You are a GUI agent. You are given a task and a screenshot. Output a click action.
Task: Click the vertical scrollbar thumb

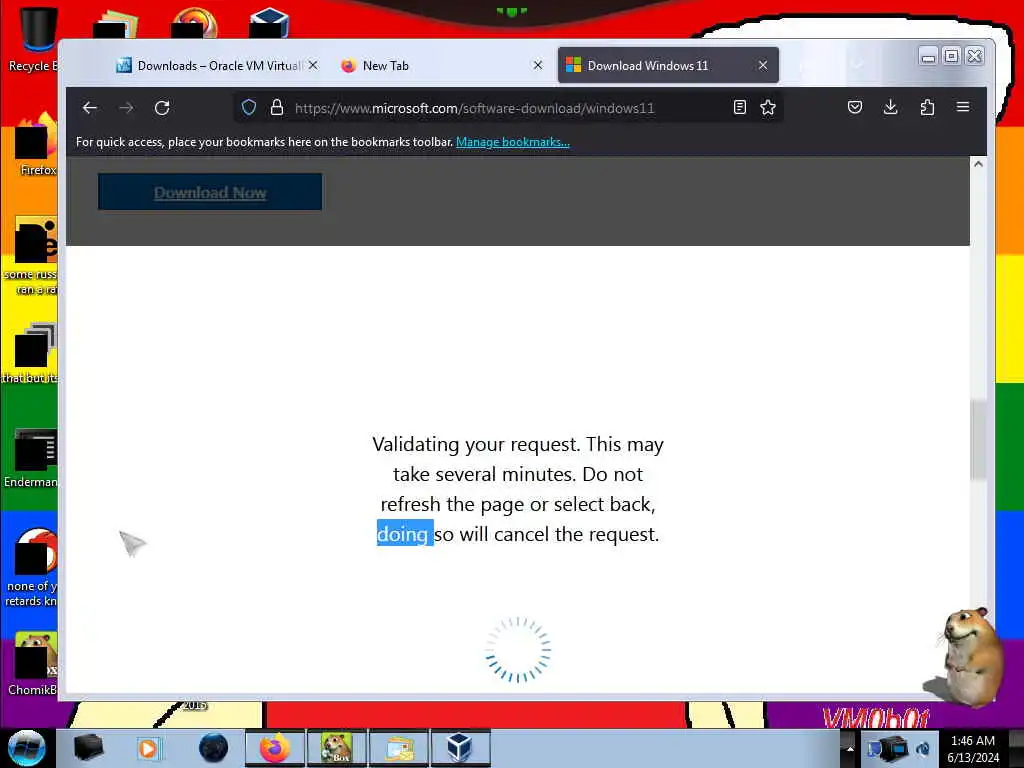(978, 440)
